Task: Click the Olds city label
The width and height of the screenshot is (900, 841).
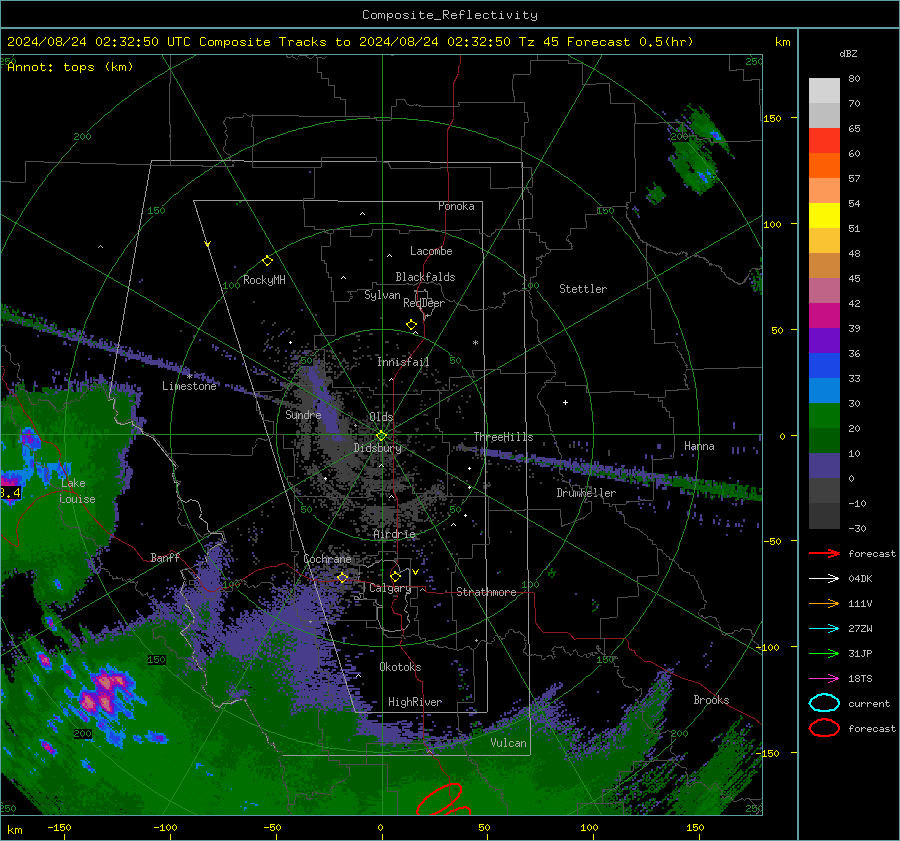Action: tap(381, 417)
